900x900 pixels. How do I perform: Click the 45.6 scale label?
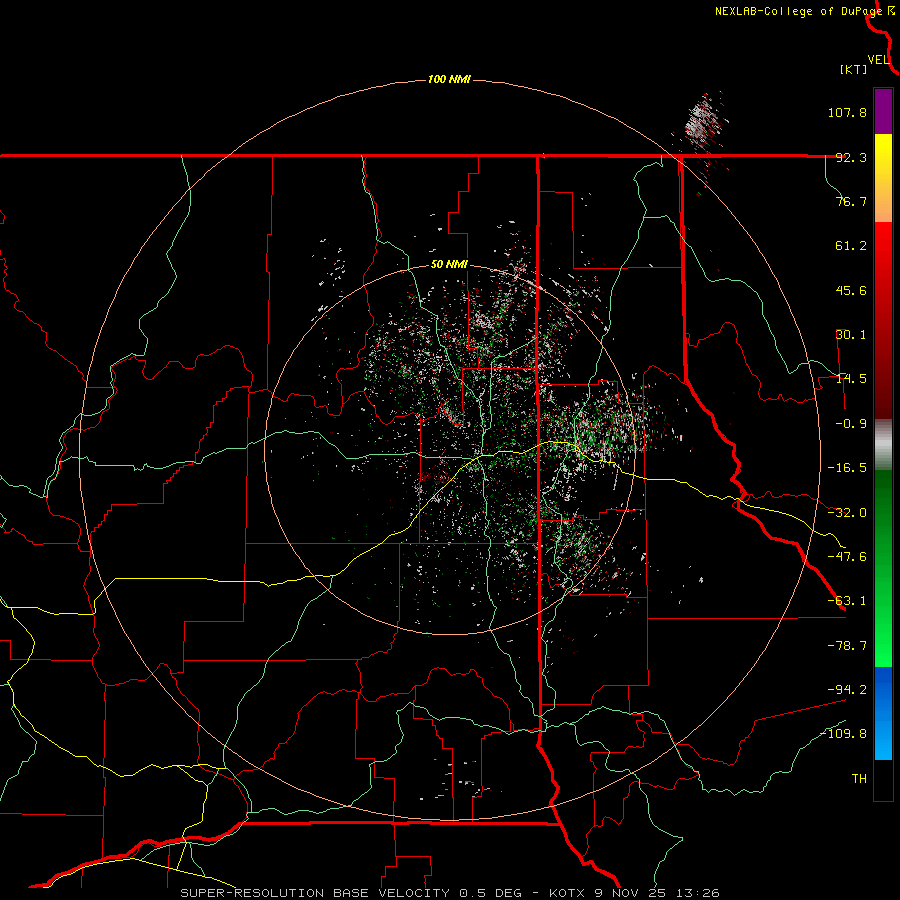tap(851, 290)
